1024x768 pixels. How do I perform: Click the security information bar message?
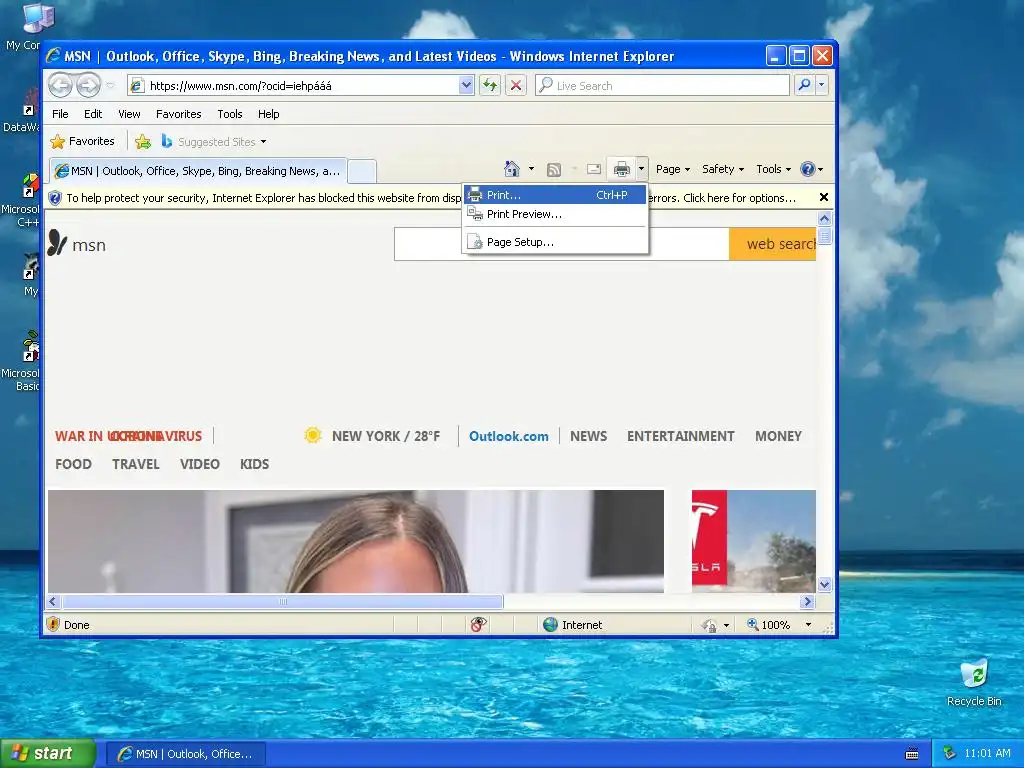(x=431, y=198)
